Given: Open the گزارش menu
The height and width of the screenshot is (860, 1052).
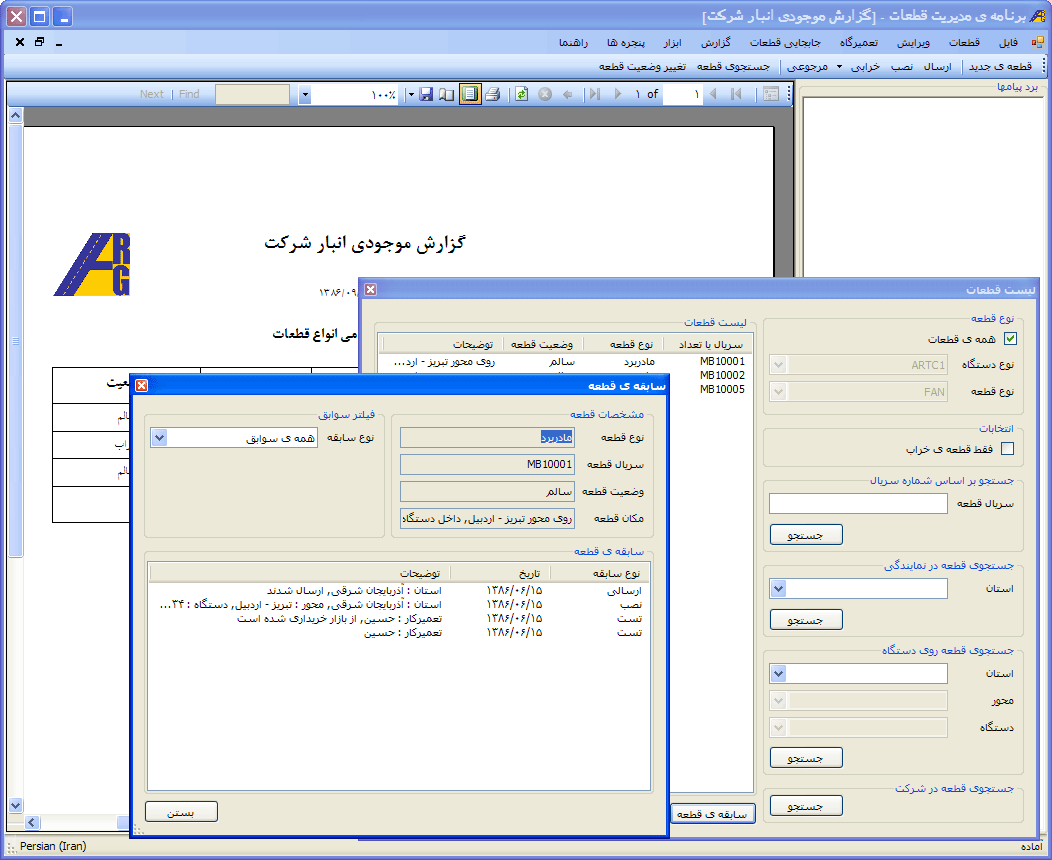Looking at the screenshot, I should click(x=716, y=42).
